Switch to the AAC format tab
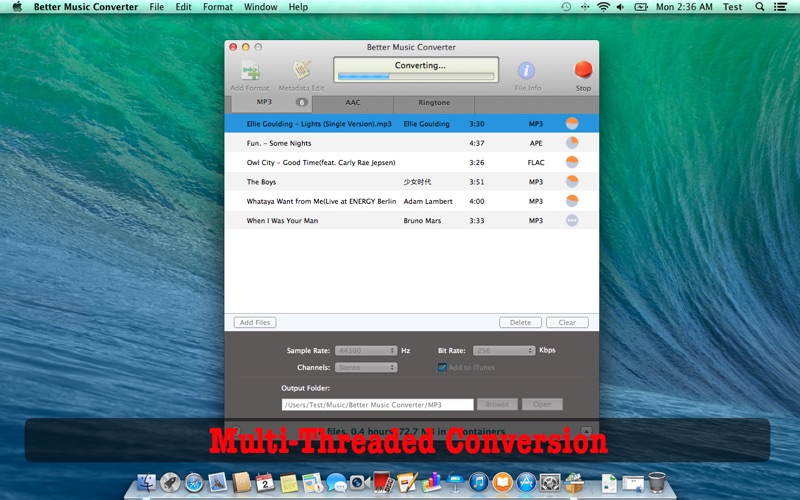The width and height of the screenshot is (800, 500). 353,104
